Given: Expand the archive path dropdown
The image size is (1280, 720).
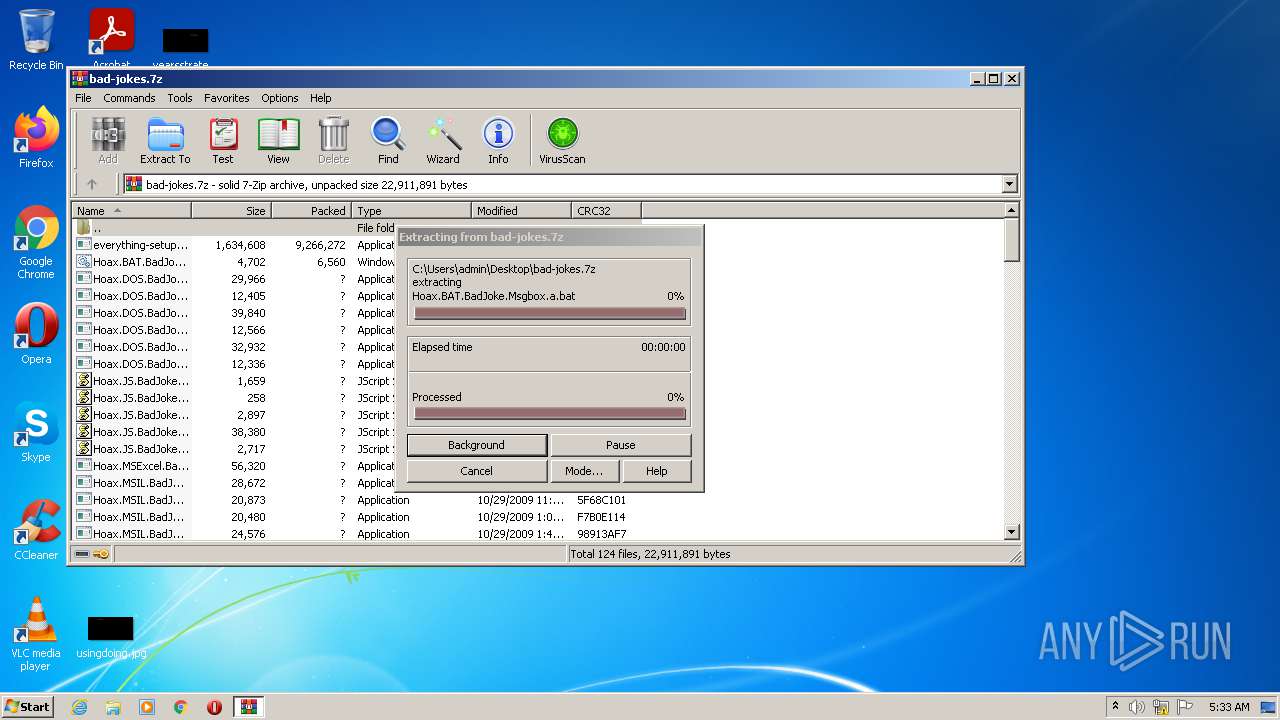Looking at the screenshot, I should click(1009, 184).
